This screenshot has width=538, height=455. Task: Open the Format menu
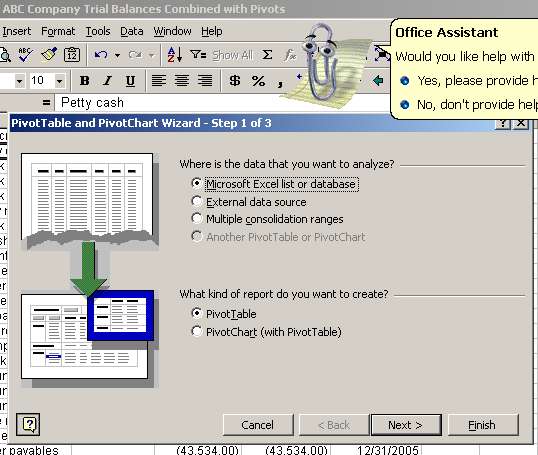point(58,31)
